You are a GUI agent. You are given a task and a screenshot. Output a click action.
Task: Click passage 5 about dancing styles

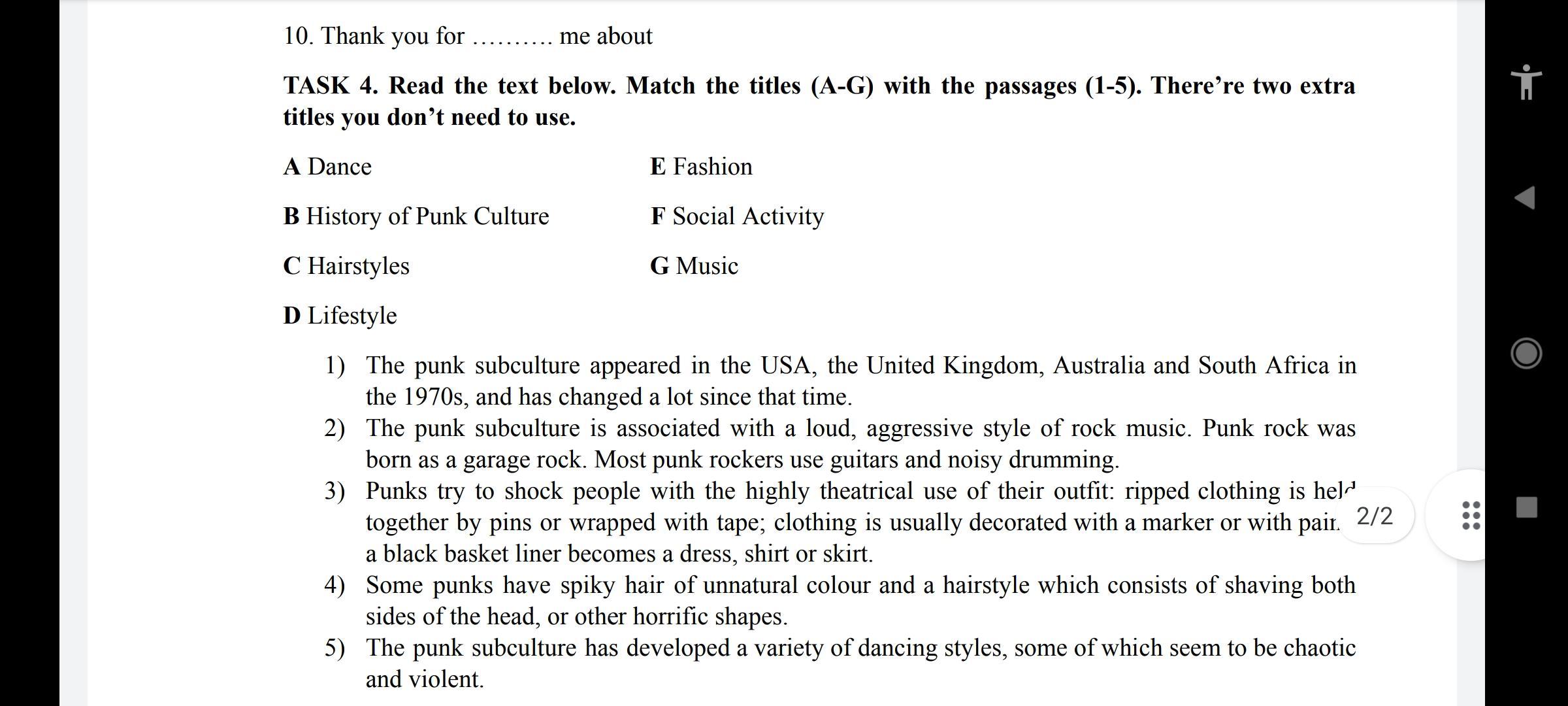tap(860, 664)
